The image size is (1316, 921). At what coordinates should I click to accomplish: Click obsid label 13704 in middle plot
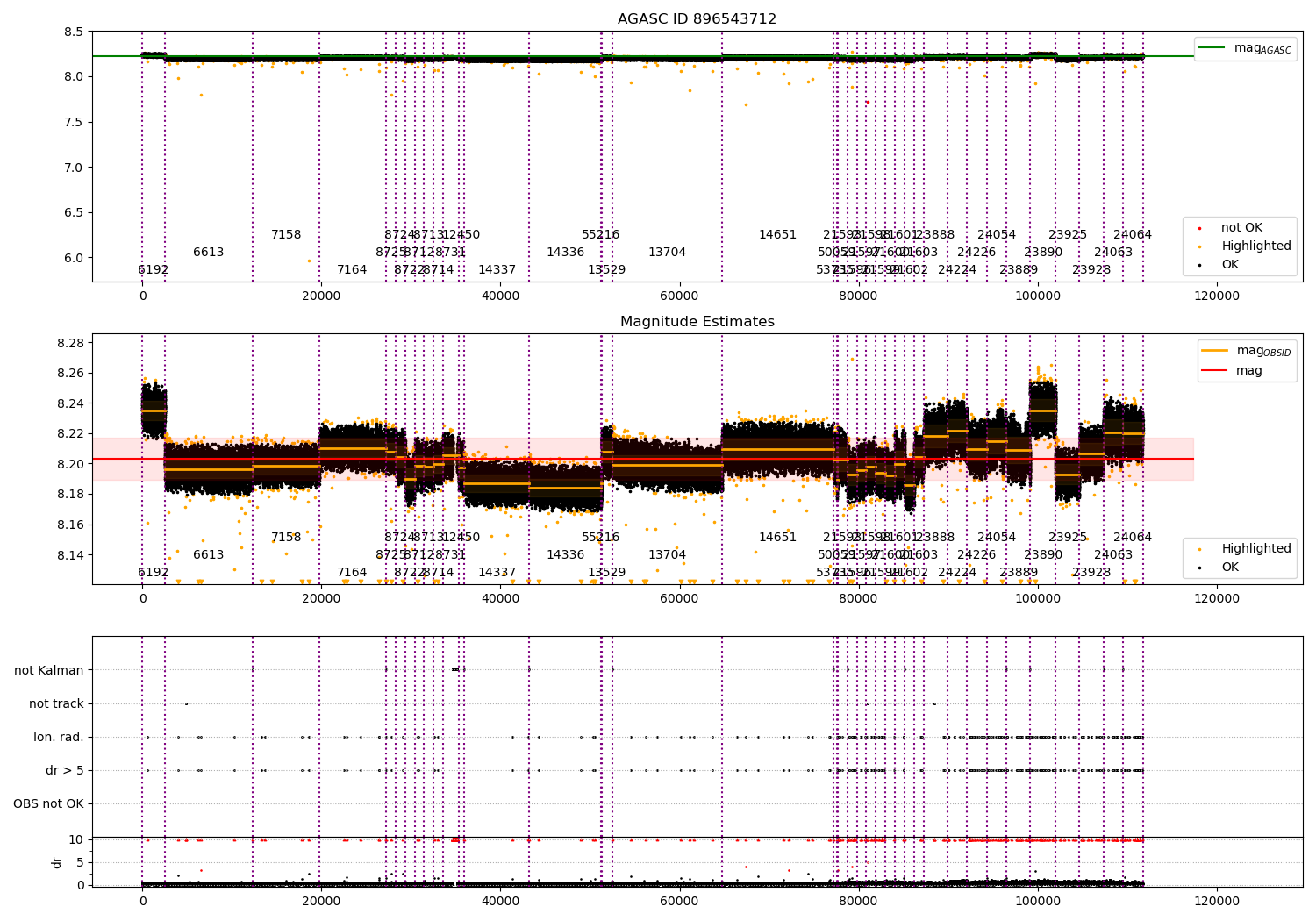[x=667, y=555]
